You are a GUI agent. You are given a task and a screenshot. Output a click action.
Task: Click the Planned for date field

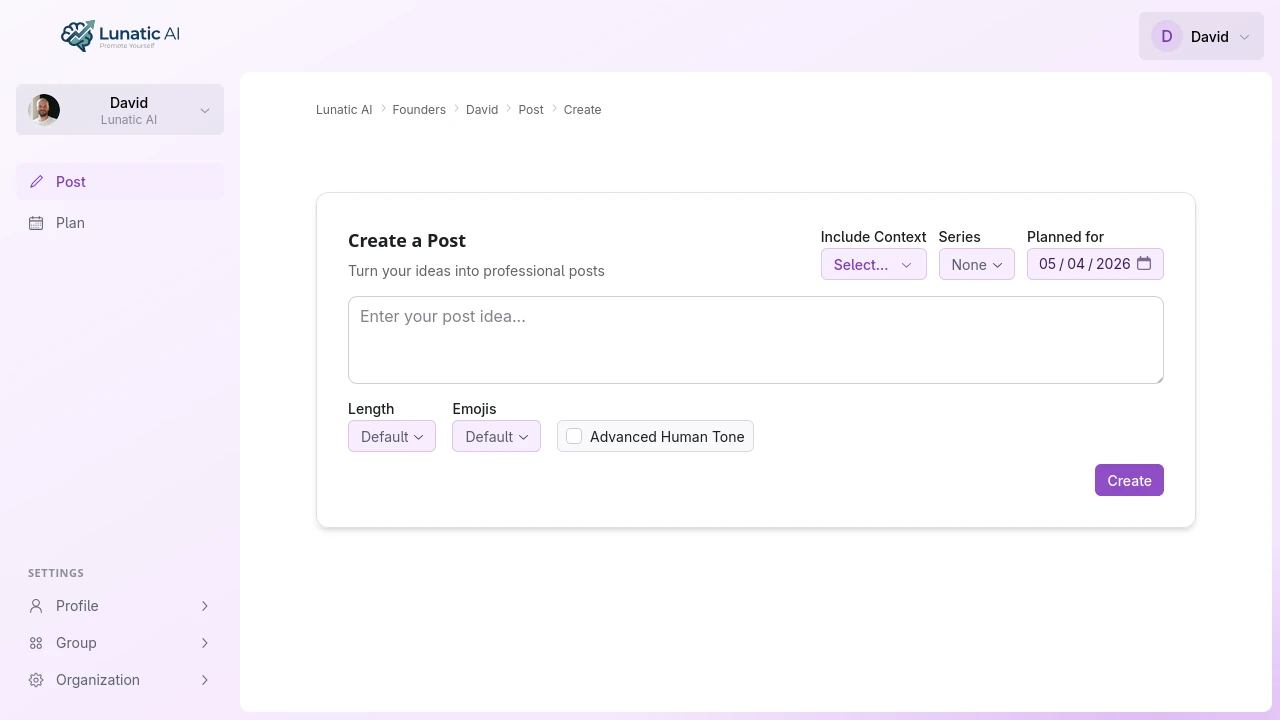[1095, 264]
